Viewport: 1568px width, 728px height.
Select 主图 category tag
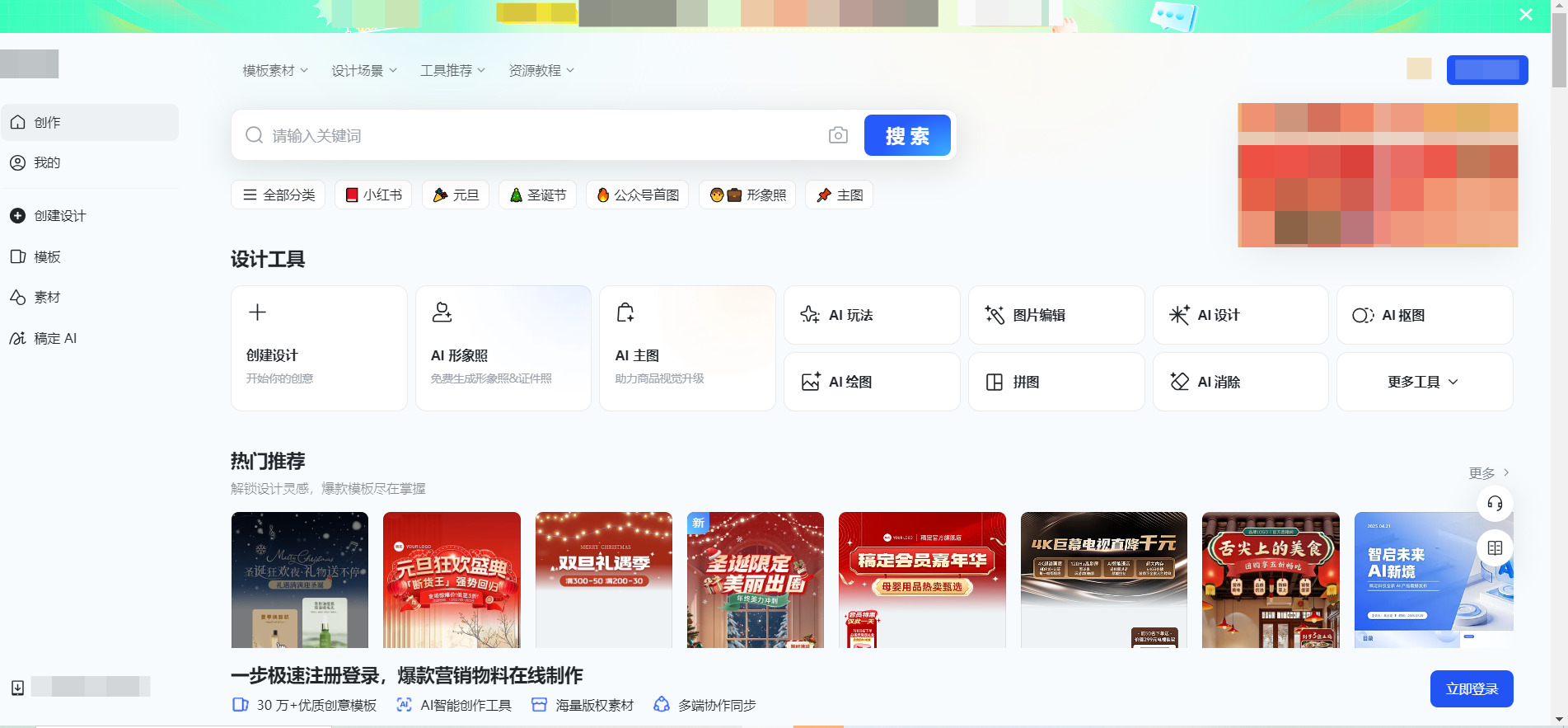[839, 195]
